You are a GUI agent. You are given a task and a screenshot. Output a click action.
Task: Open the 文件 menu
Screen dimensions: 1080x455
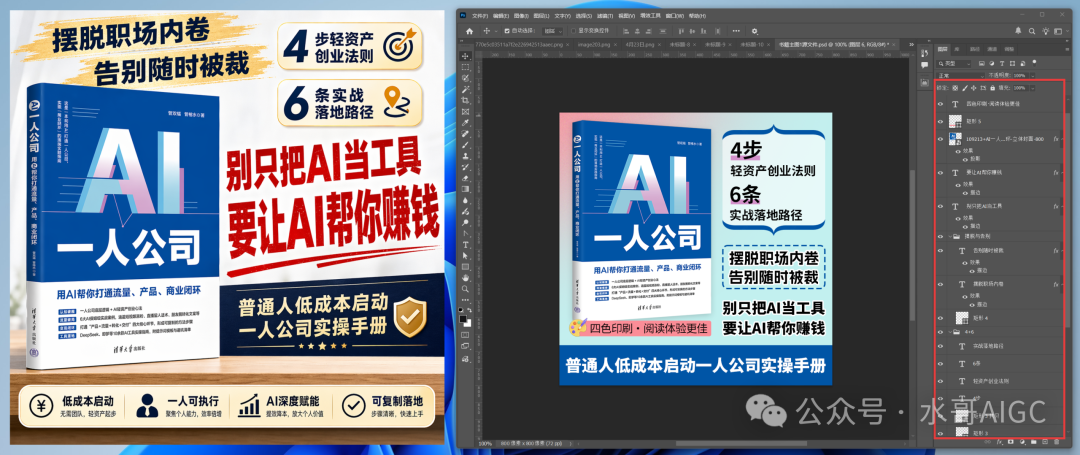point(480,16)
